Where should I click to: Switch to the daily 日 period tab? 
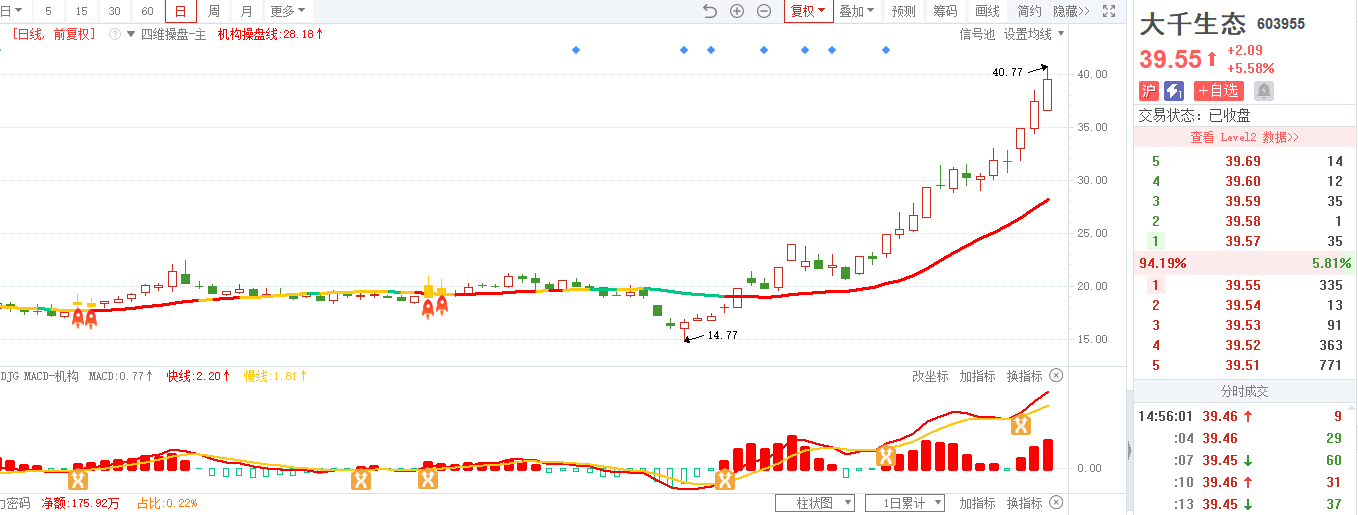tap(180, 11)
